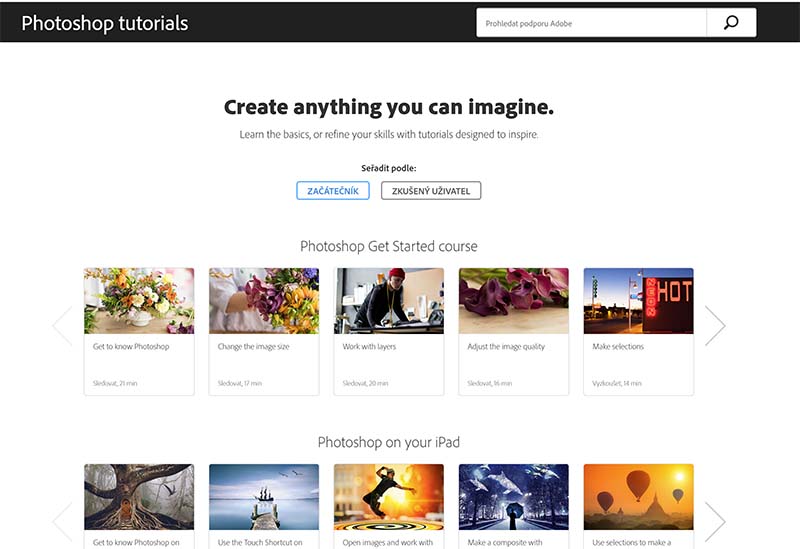Click the Make selections title

[x=618, y=346]
